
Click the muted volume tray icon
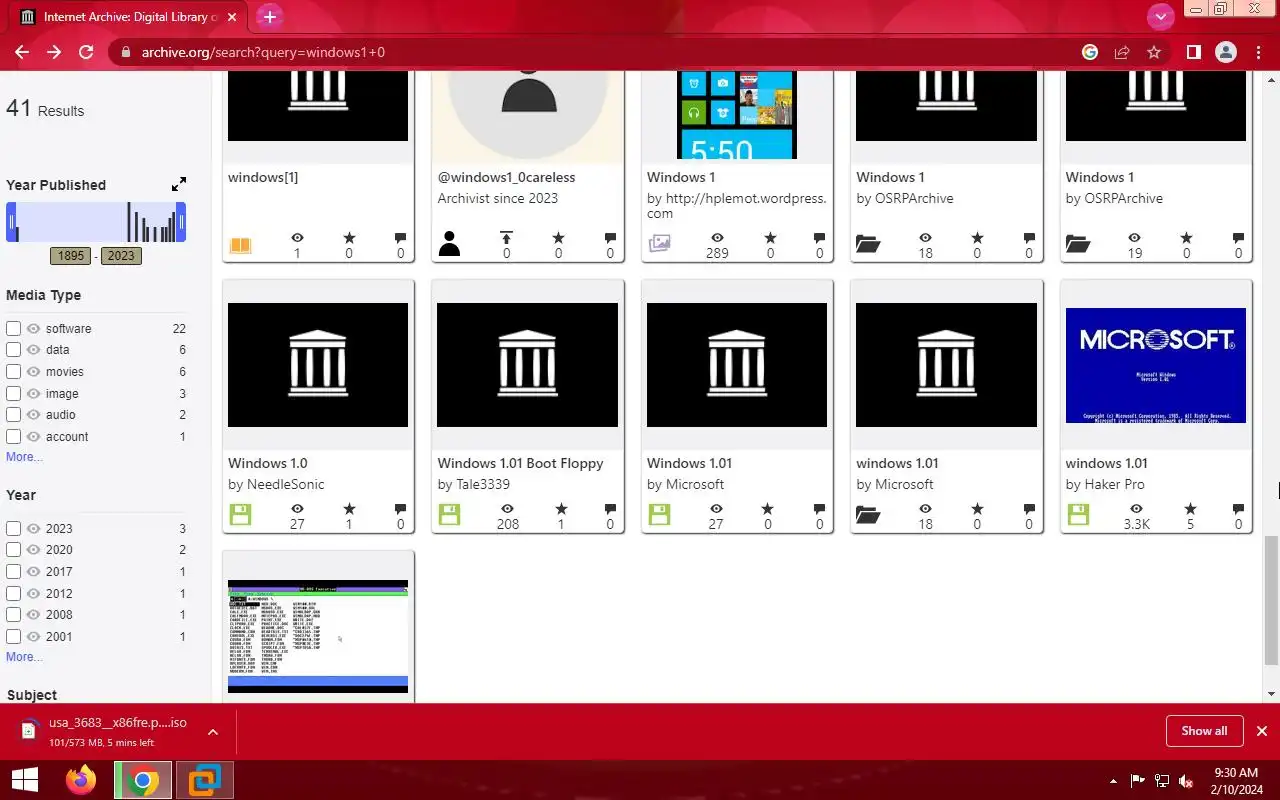click(x=1186, y=781)
